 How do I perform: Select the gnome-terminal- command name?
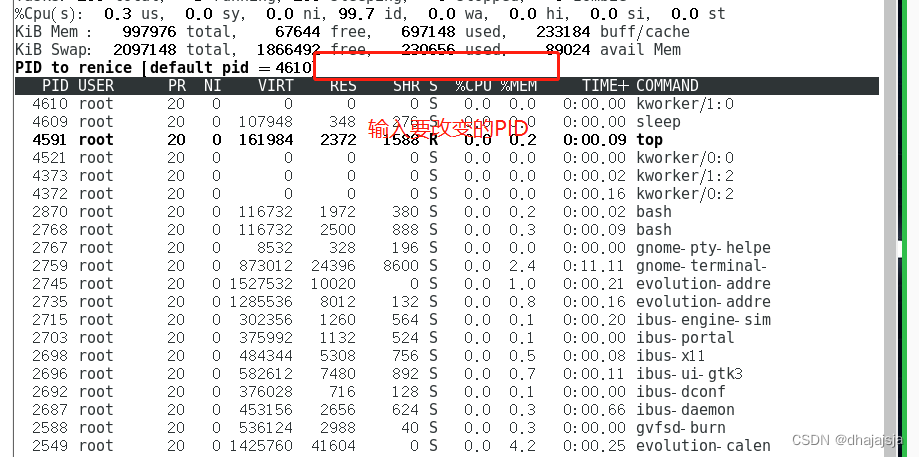pyautogui.click(x=701, y=266)
